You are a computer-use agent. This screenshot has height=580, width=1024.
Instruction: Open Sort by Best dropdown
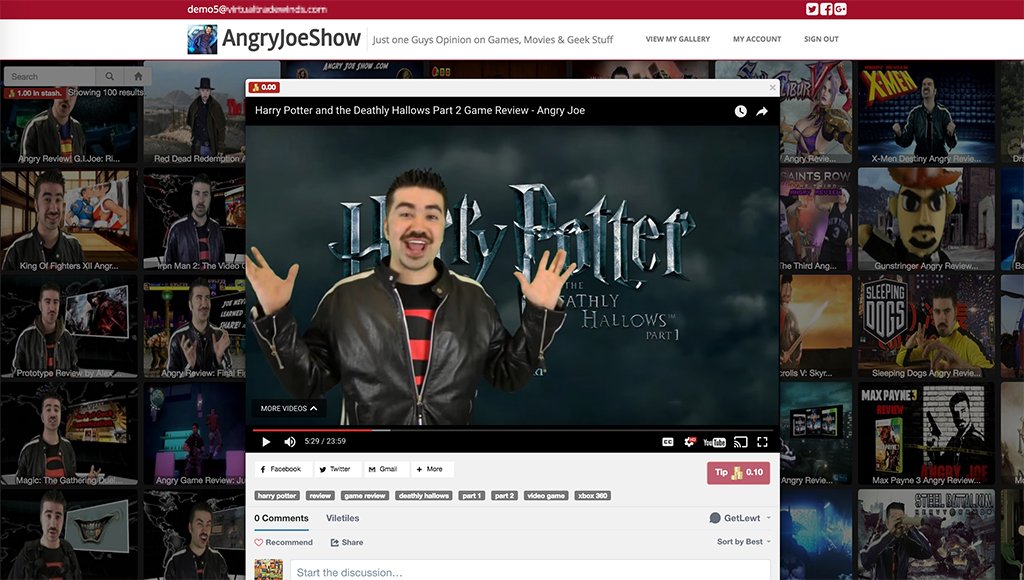click(x=744, y=541)
